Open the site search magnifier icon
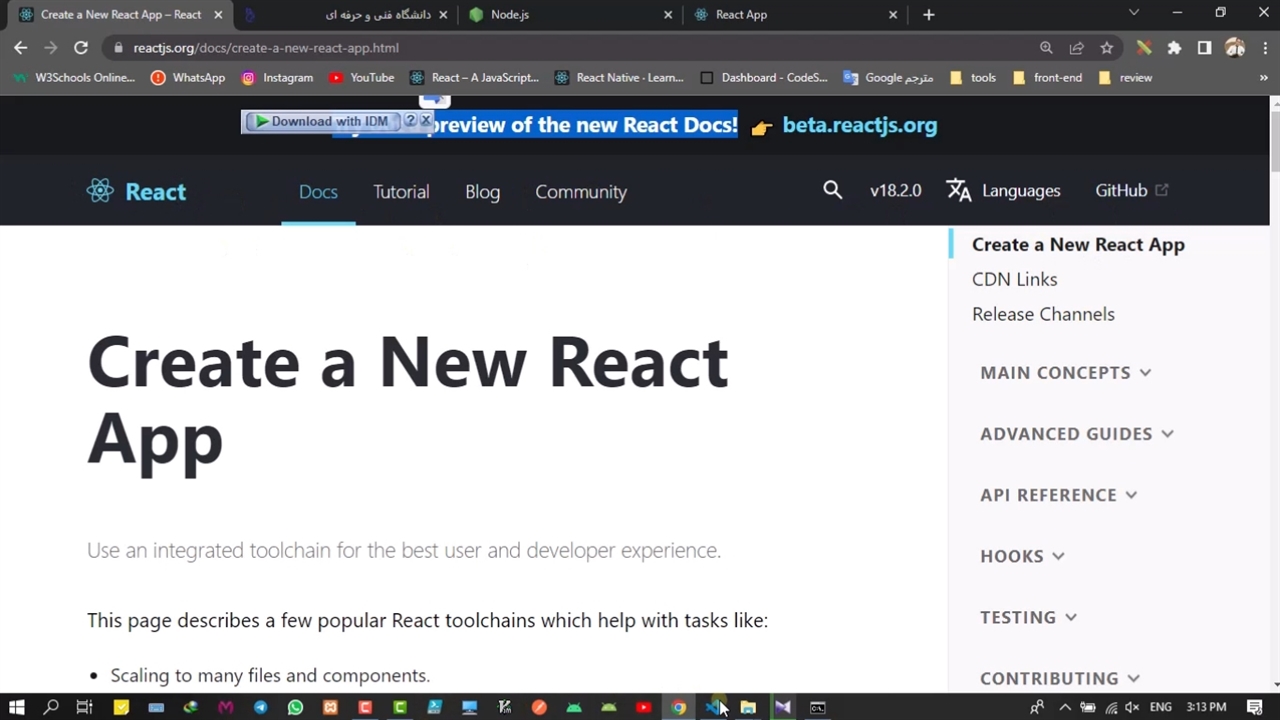The width and height of the screenshot is (1280, 720). pos(832,190)
